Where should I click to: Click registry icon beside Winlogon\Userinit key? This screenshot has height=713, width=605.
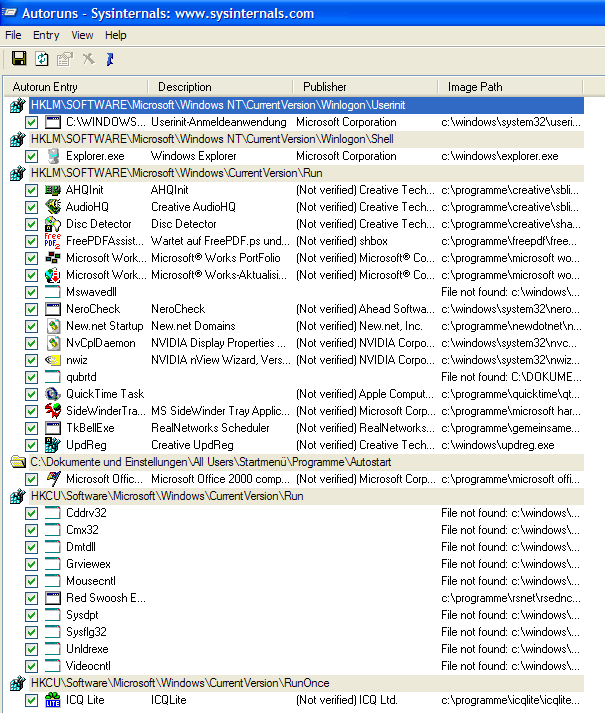coord(18,105)
